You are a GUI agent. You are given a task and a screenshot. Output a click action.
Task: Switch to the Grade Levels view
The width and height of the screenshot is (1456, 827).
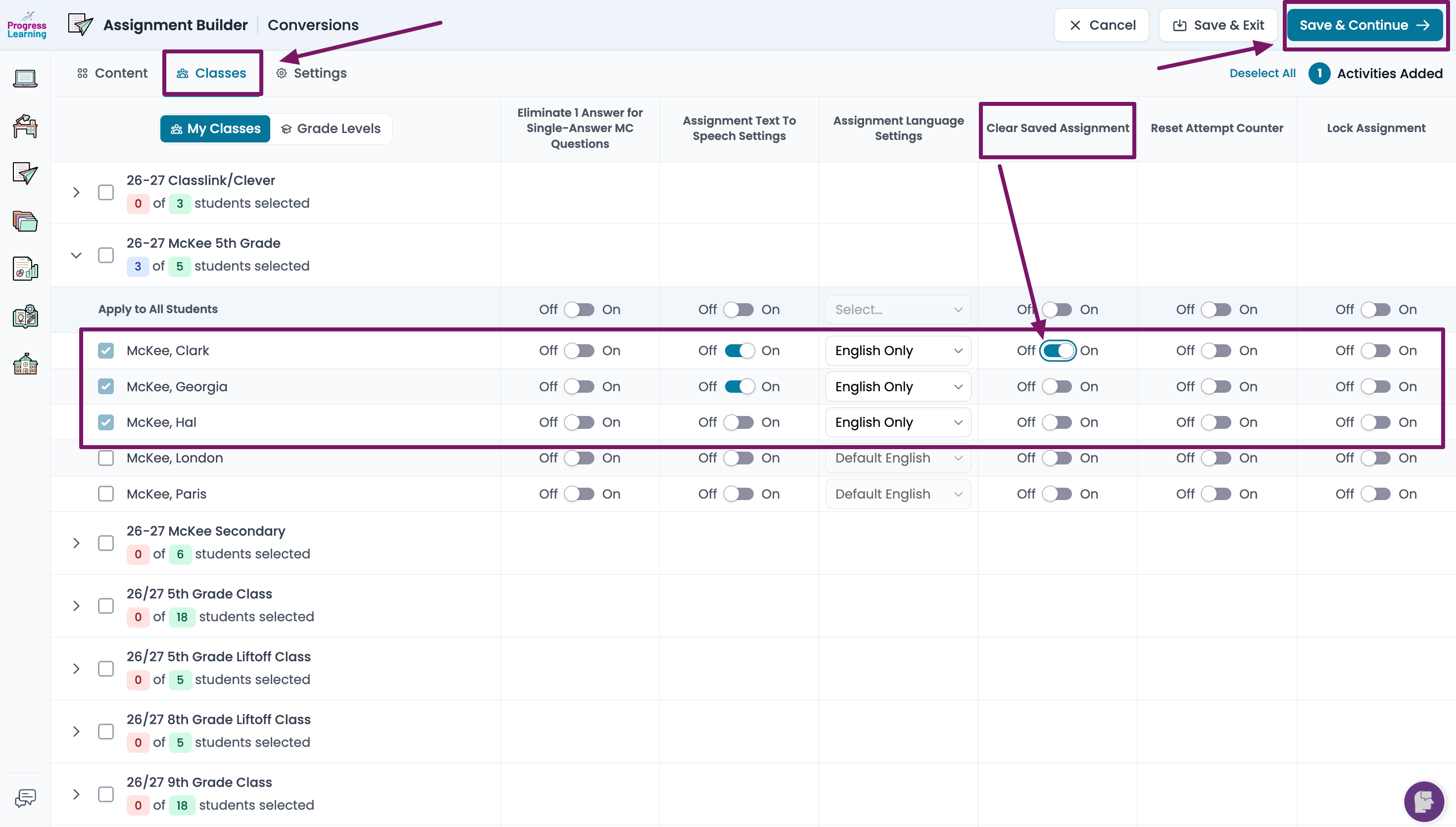331,129
